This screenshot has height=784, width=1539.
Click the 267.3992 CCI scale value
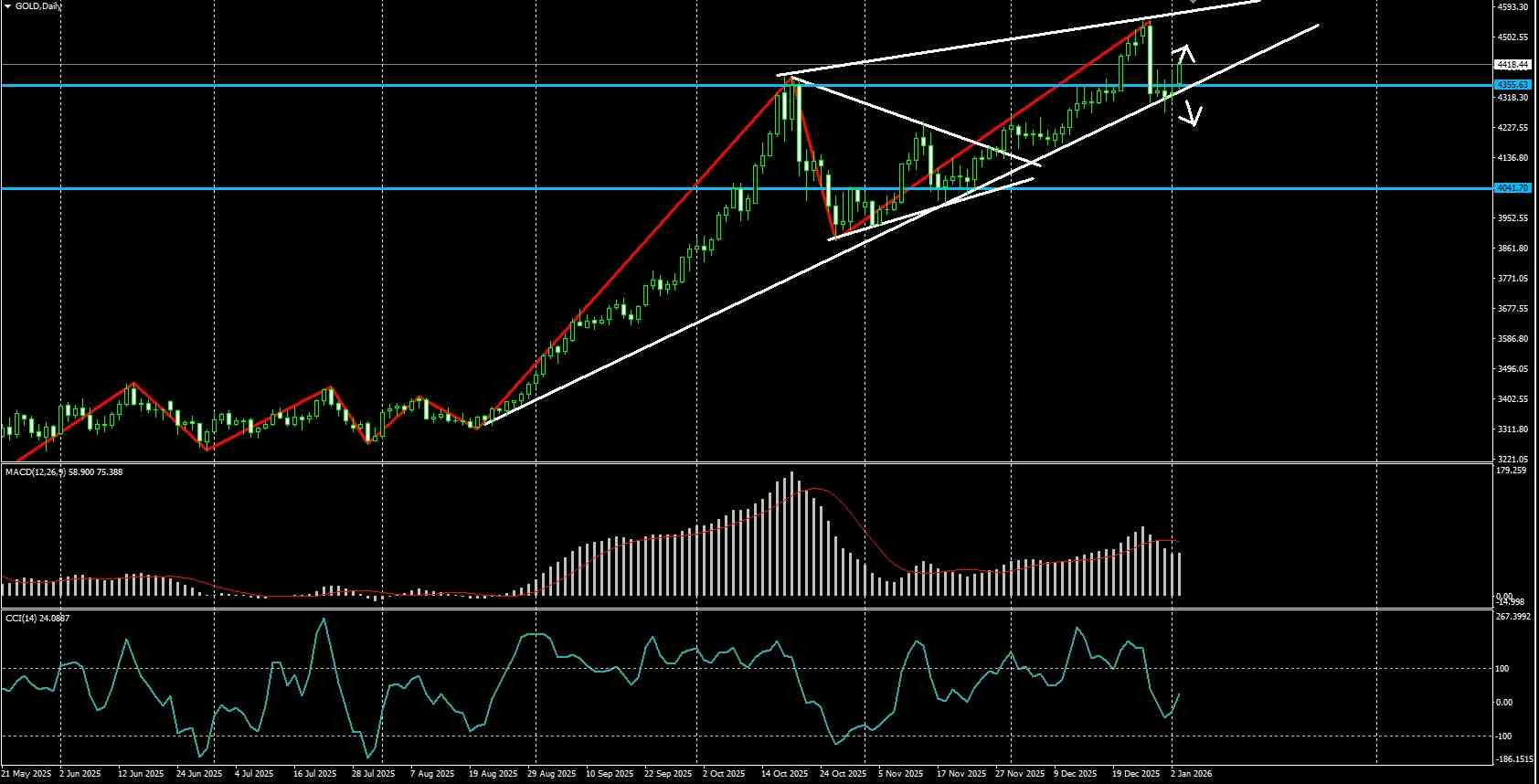[1514, 617]
